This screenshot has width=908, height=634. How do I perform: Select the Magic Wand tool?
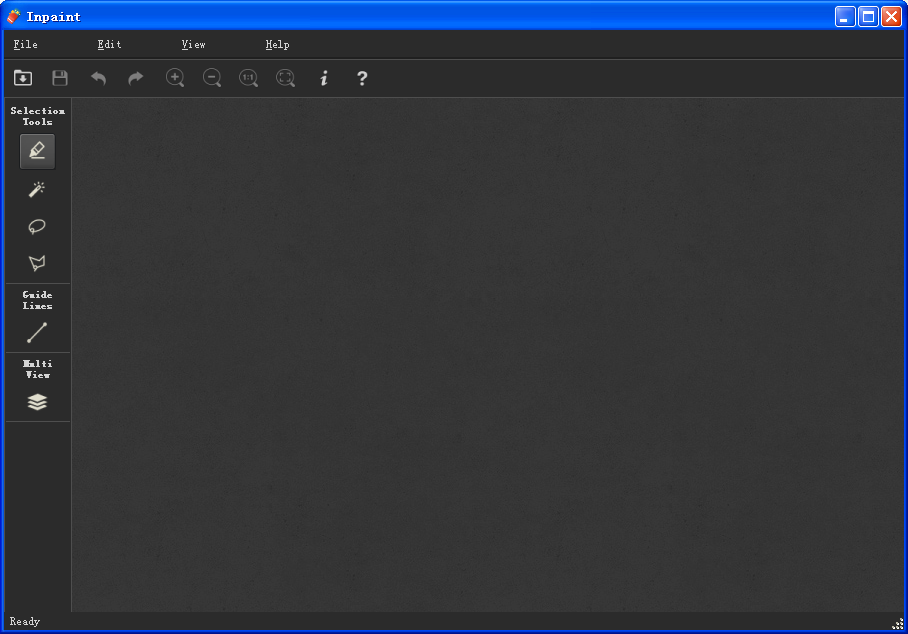[37, 189]
